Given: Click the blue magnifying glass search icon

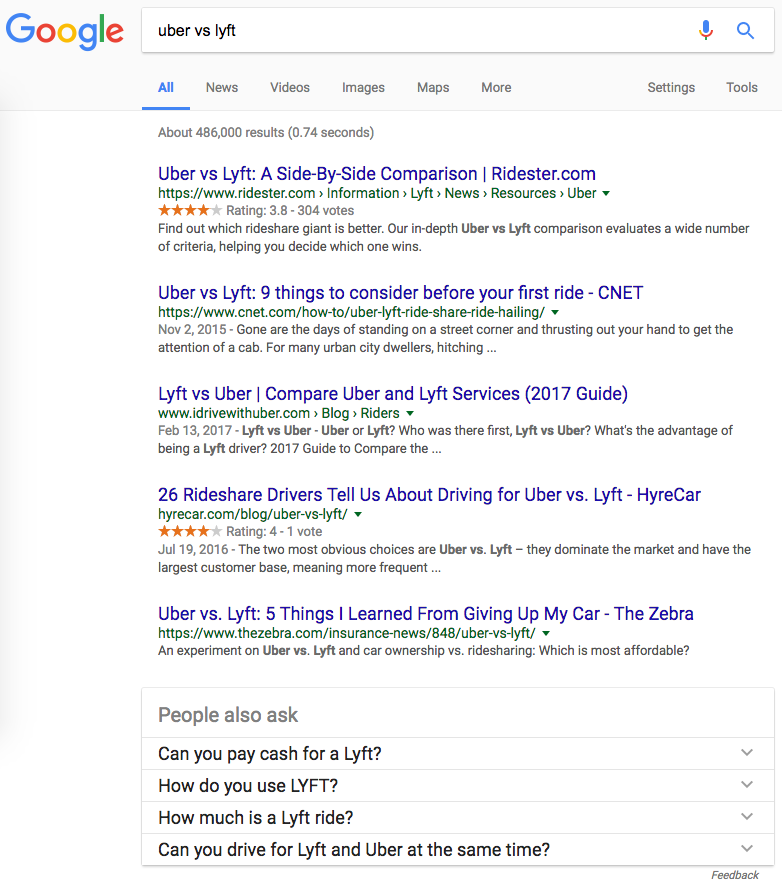Looking at the screenshot, I should coord(745,31).
